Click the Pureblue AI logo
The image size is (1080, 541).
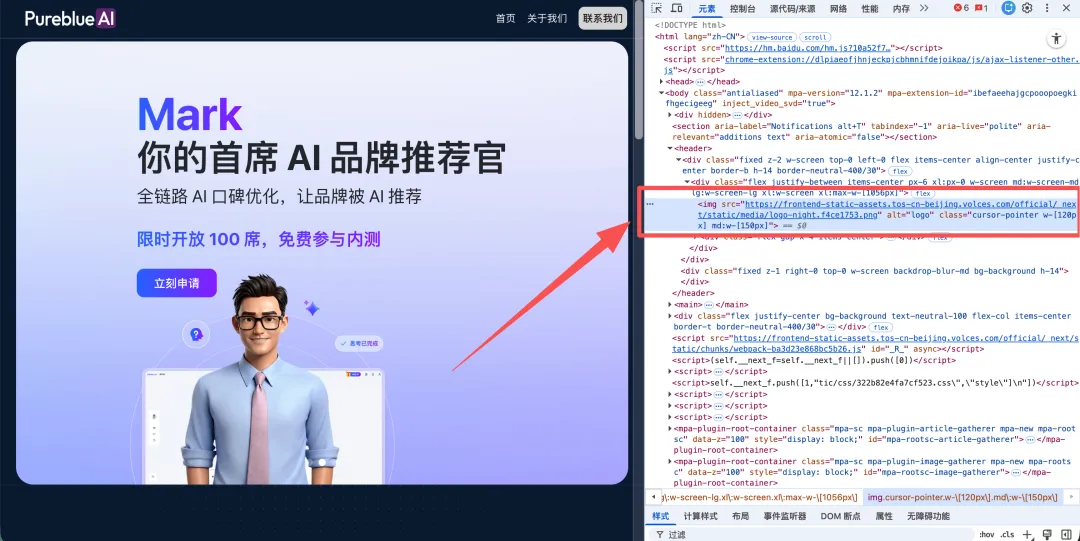pos(70,19)
